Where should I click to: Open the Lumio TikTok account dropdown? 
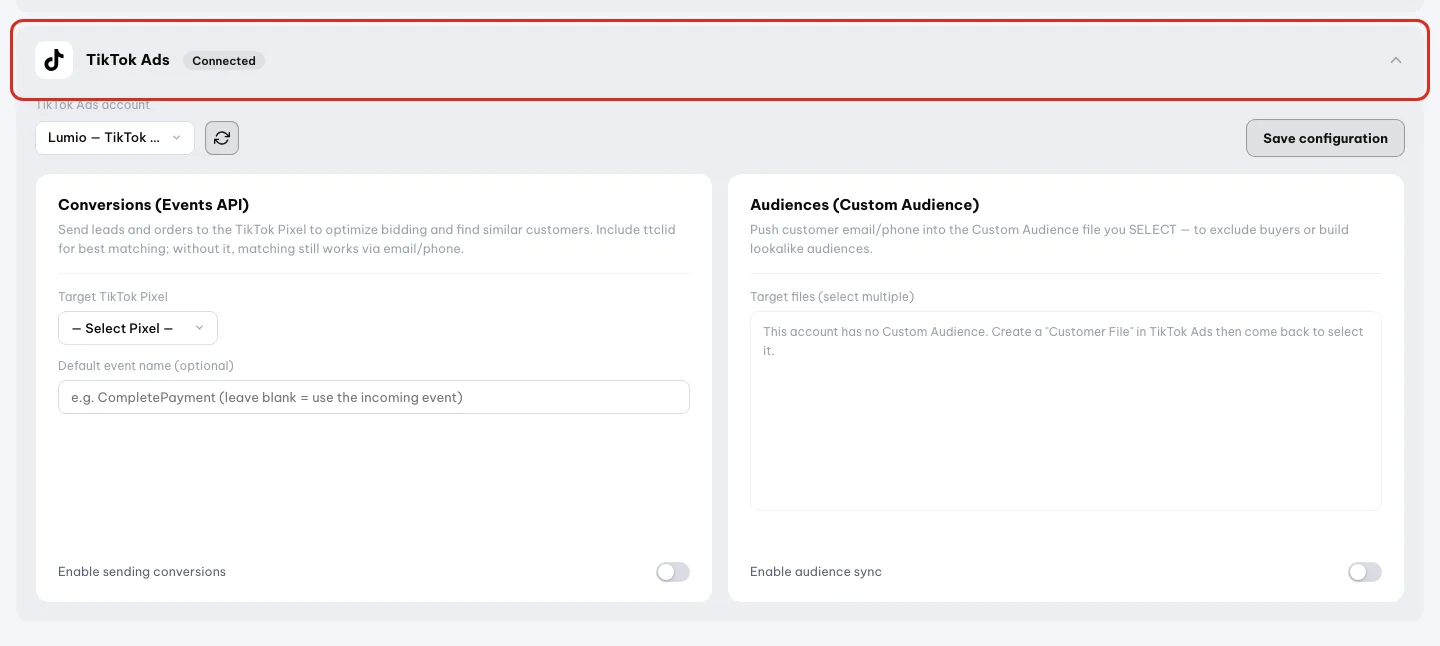(x=115, y=138)
